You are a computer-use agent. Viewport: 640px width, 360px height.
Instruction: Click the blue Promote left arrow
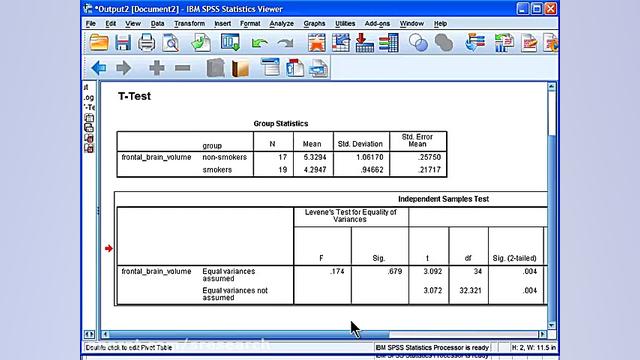99,68
